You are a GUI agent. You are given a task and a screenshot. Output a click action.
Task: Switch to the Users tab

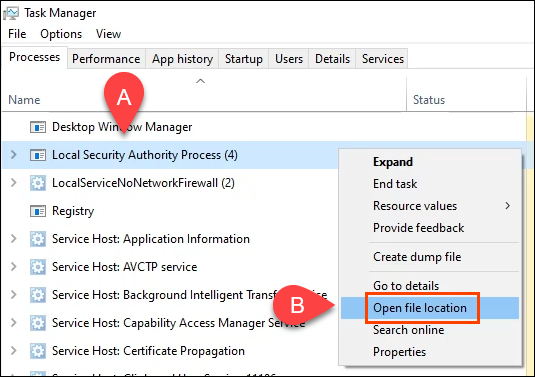click(x=289, y=59)
